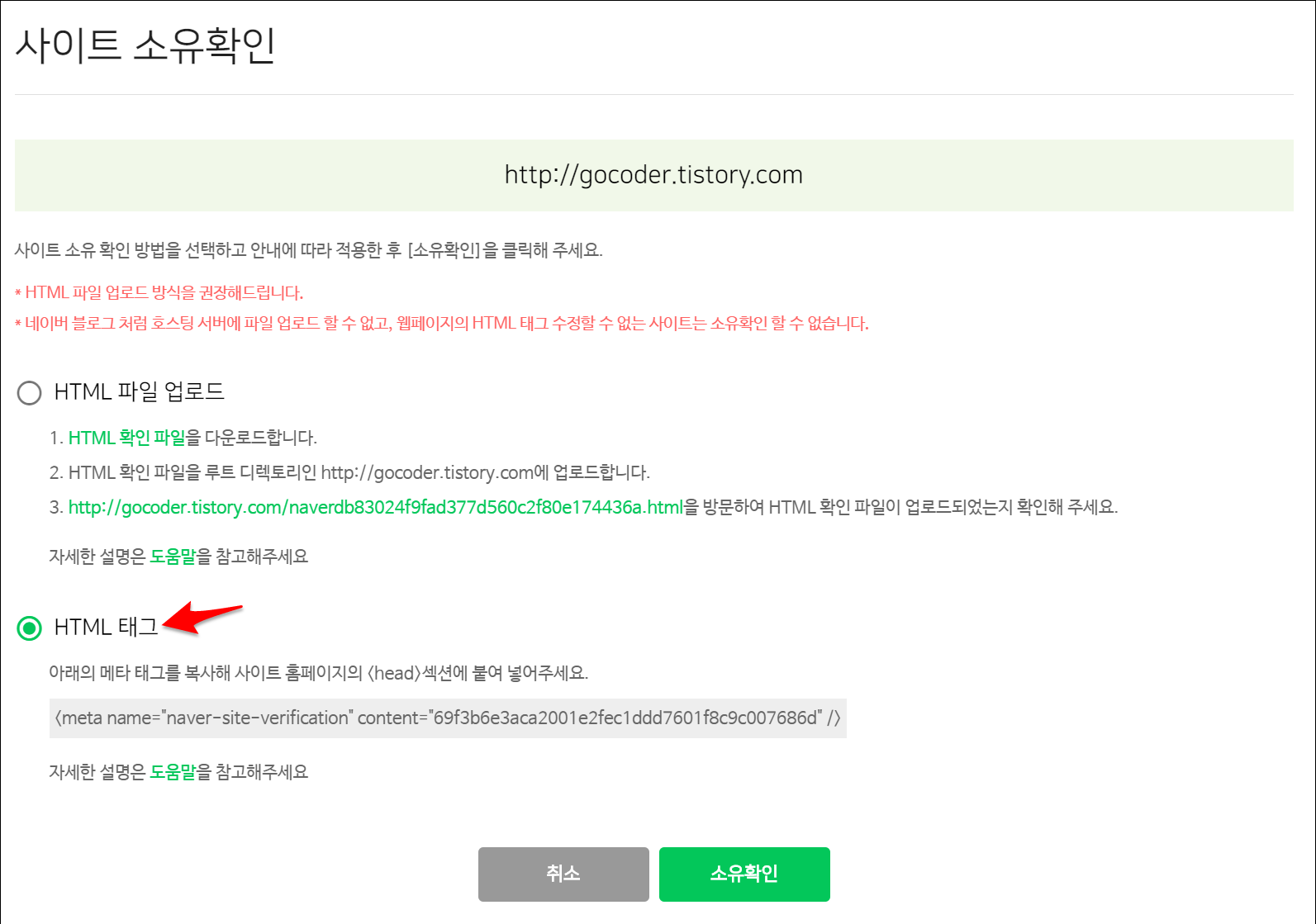Click the 사이트 소유확인 page heading
1316x924 pixels.
(145, 45)
